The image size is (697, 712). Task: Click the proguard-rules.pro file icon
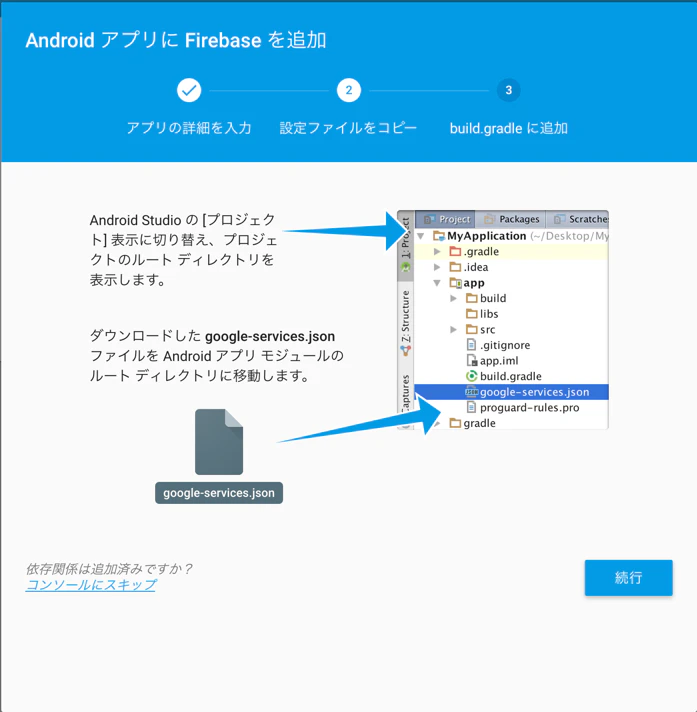[472, 407]
